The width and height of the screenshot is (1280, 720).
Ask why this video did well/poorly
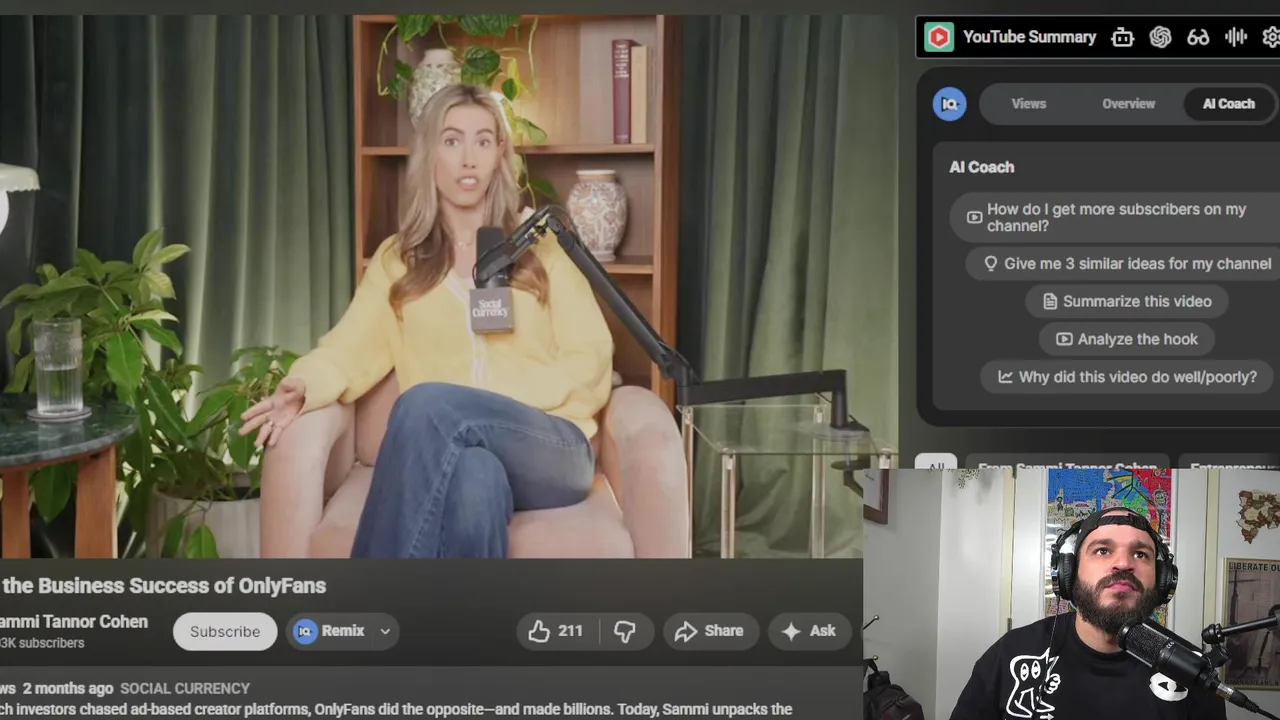click(1127, 377)
